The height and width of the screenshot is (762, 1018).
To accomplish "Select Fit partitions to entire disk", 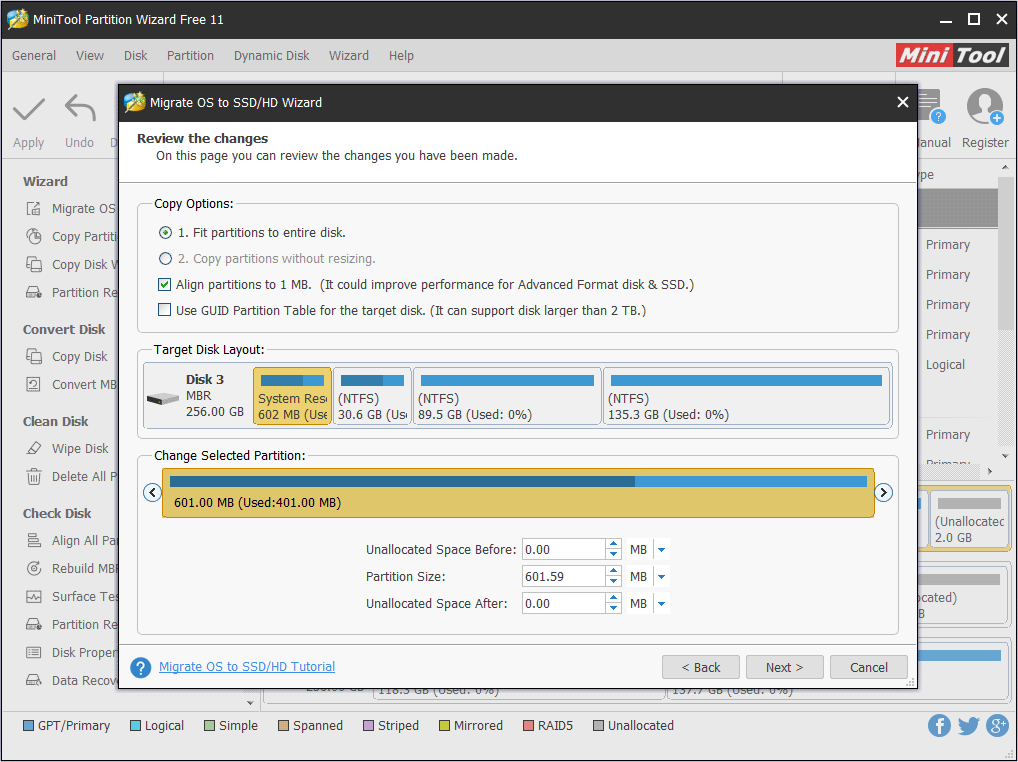I will [x=166, y=232].
